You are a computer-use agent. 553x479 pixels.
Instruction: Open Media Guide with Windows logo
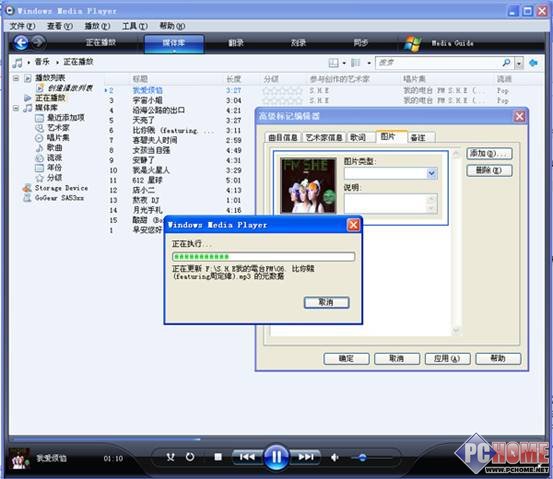coord(439,43)
